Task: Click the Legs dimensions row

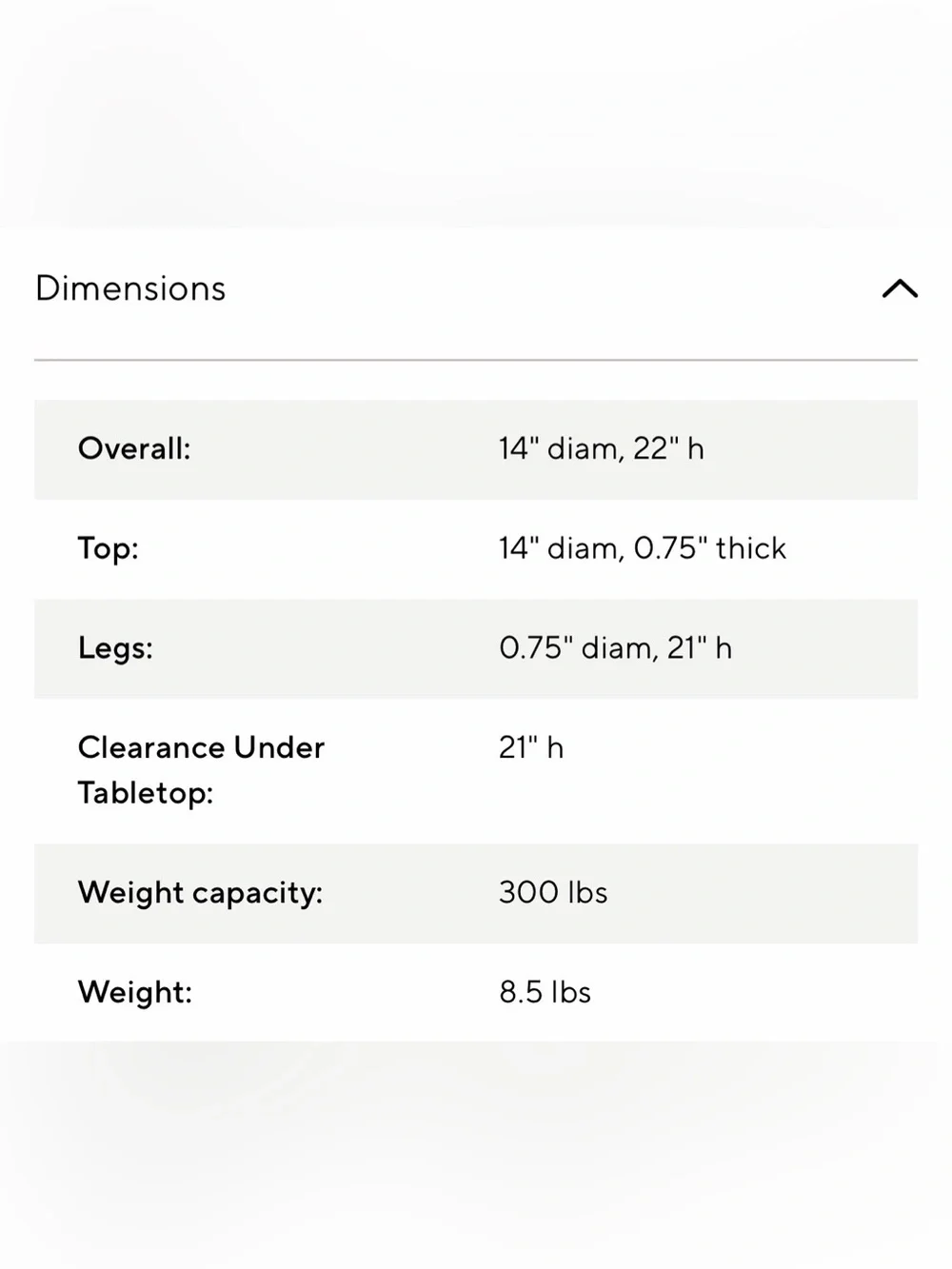Action: pos(476,649)
